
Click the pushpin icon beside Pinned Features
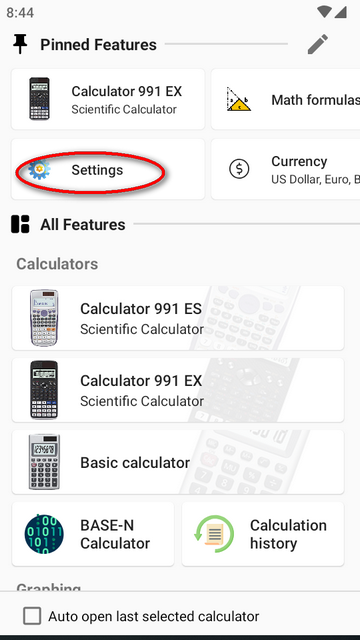coord(20,44)
